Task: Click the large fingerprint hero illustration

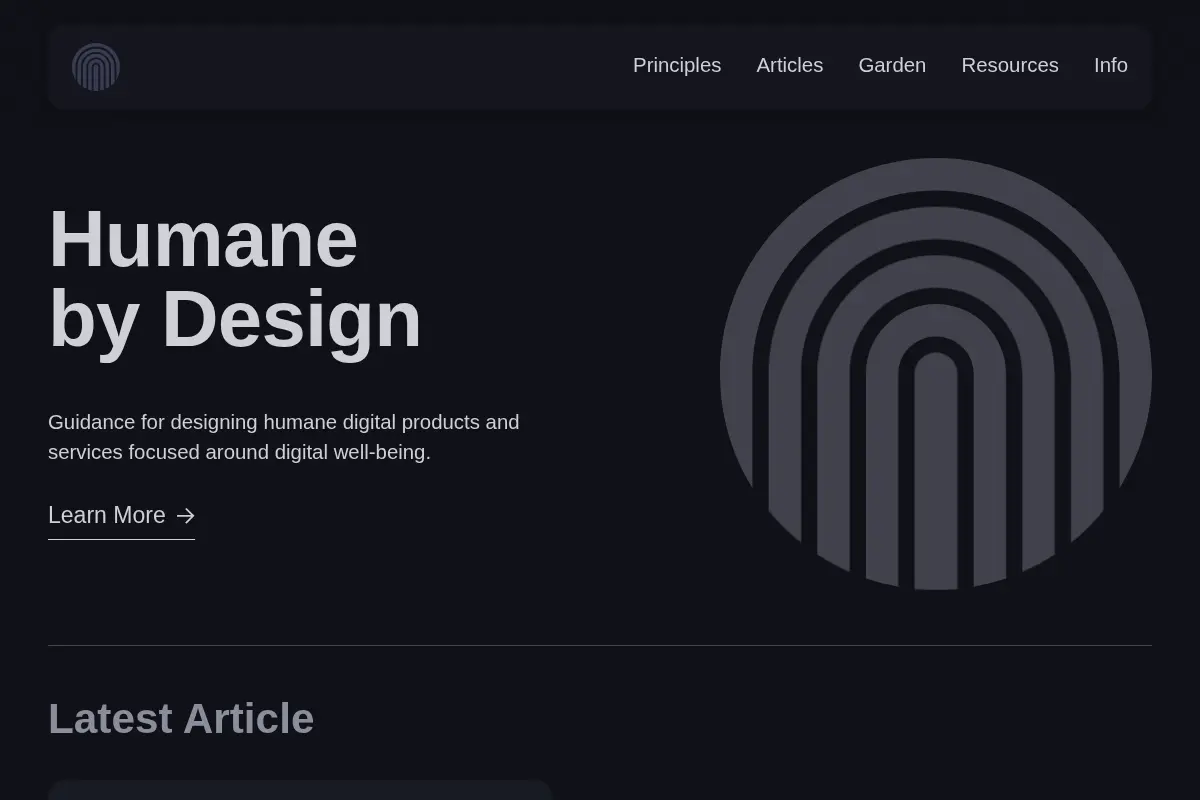Action: pos(936,374)
